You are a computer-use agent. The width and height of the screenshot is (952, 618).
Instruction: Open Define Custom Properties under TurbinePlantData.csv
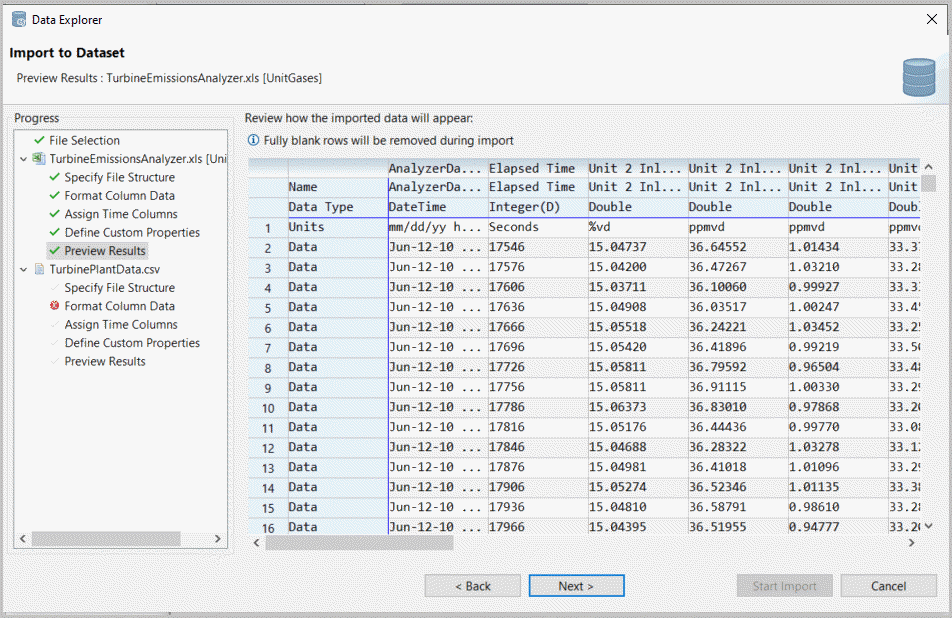point(132,343)
